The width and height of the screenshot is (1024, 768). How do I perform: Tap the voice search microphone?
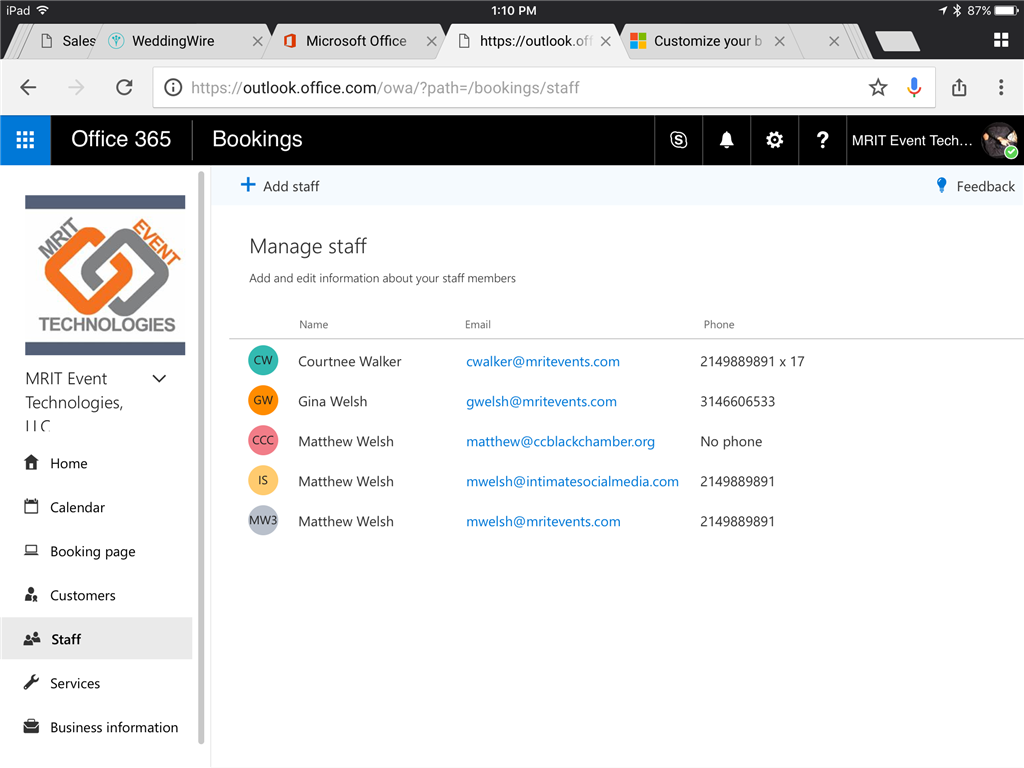point(914,88)
